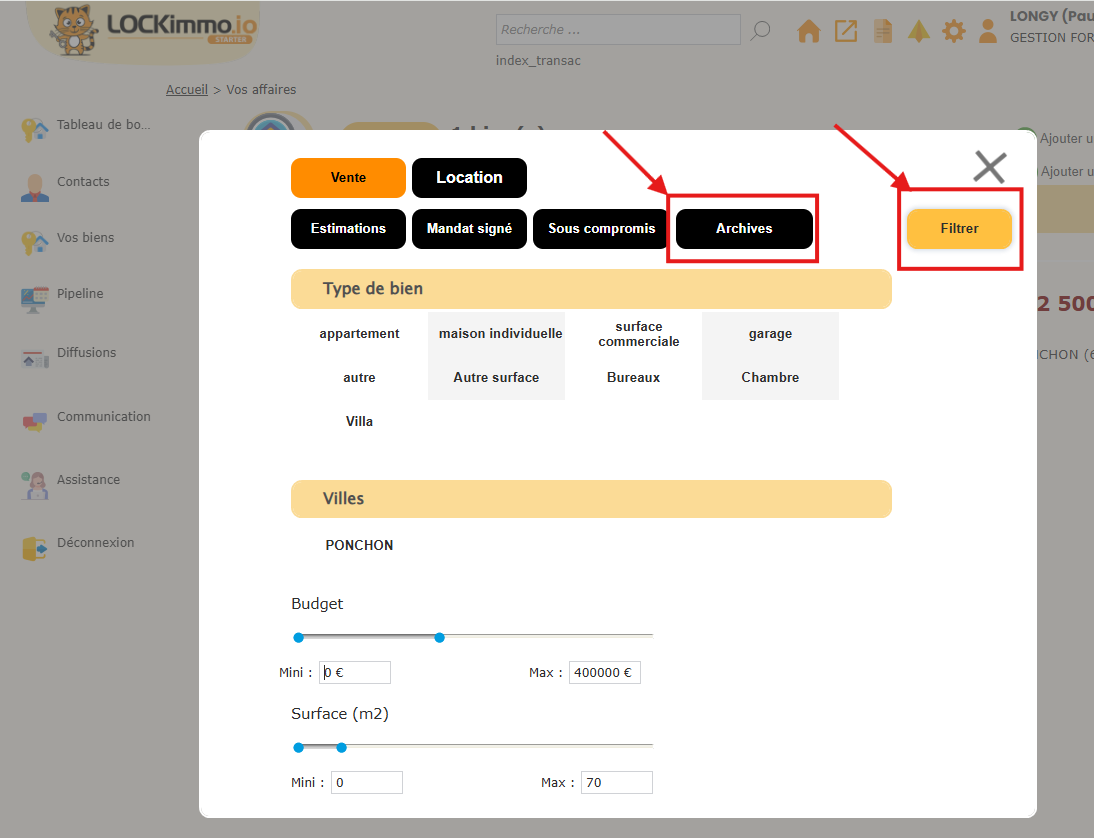Click the yellow paper plane icon
Screen dimensions: 1094x838
click(919, 32)
